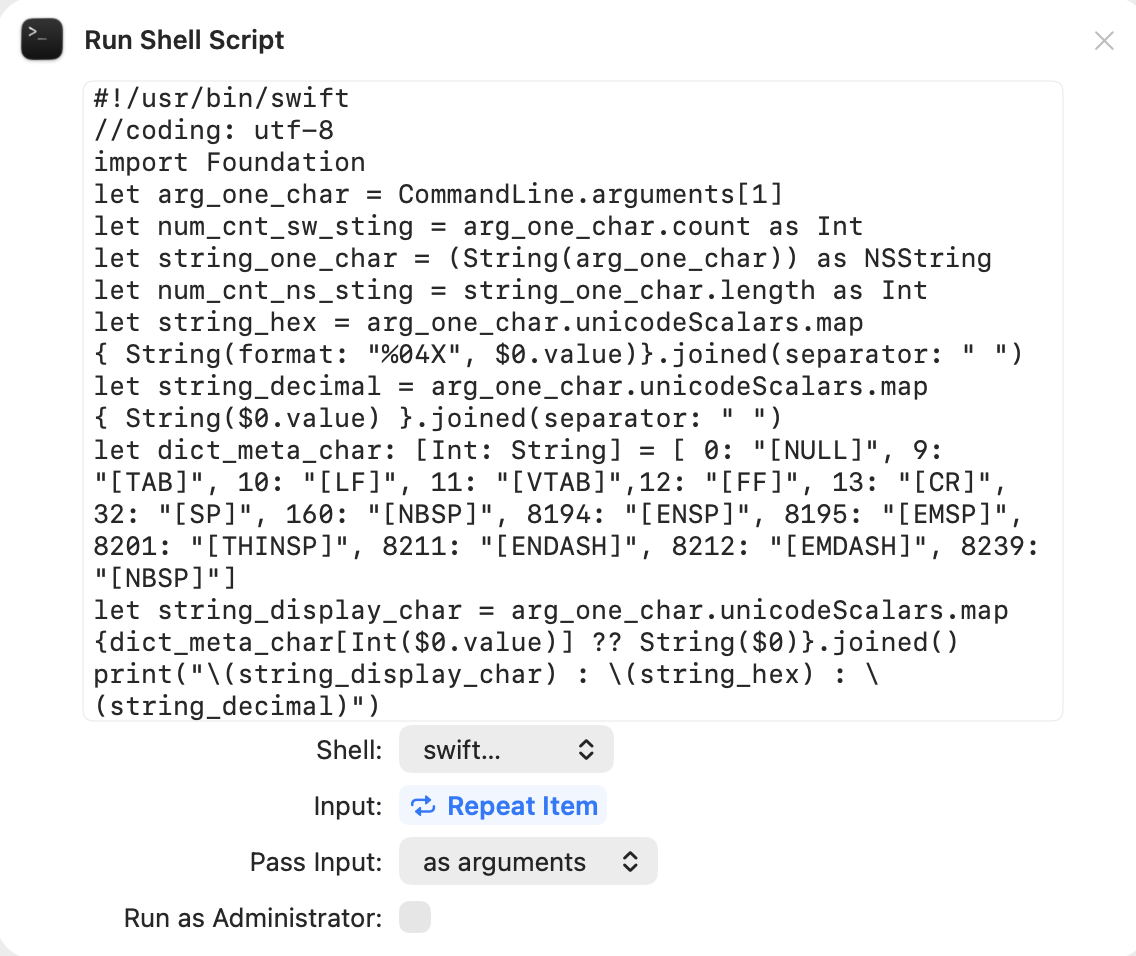Image resolution: width=1136 pixels, height=956 pixels.
Task: Click the terminal icon of the shell action
Action: pos(42,40)
